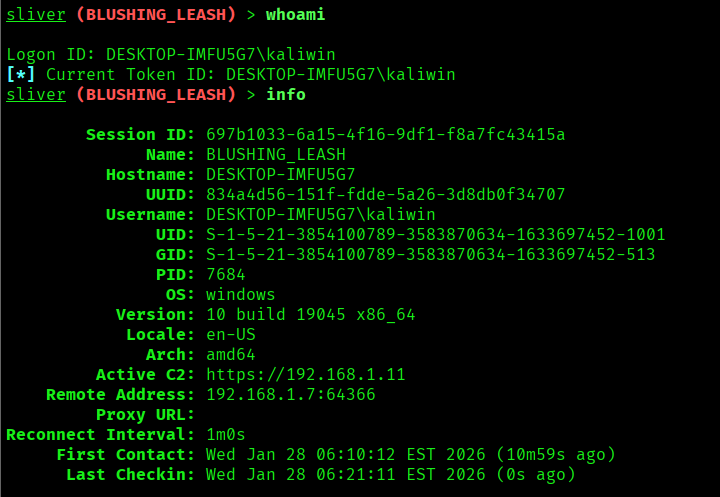Click the Last Checkin timestamp
The image size is (720, 497).
tap(390, 475)
